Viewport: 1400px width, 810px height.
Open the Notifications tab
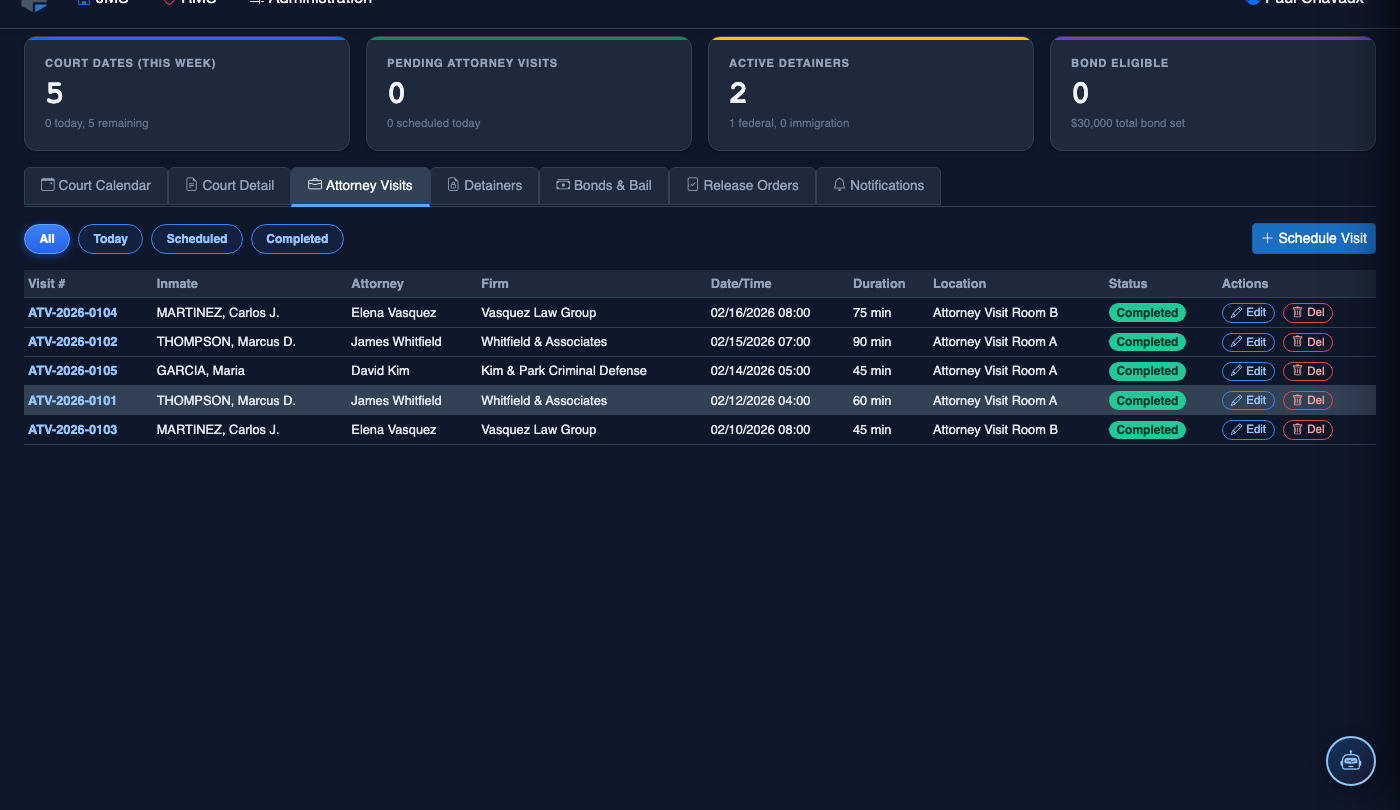click(x=878, y=186)
